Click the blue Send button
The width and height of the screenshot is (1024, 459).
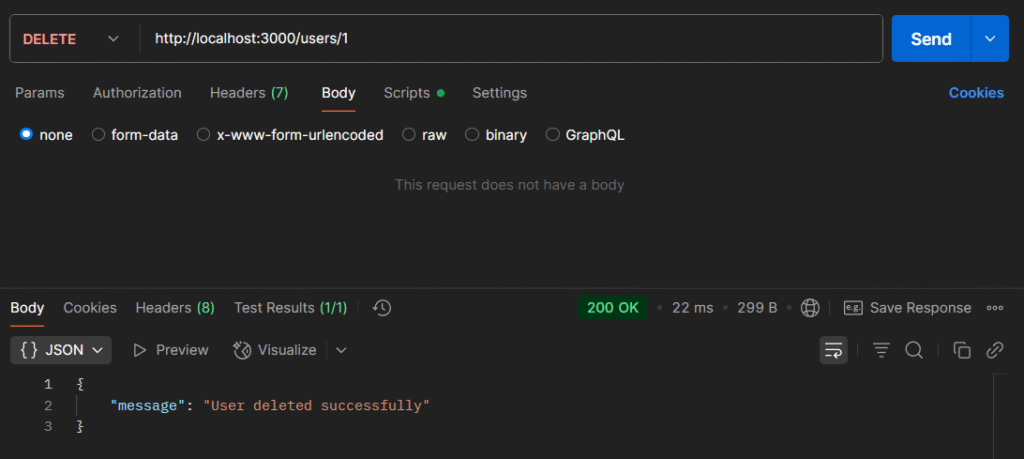931,39
